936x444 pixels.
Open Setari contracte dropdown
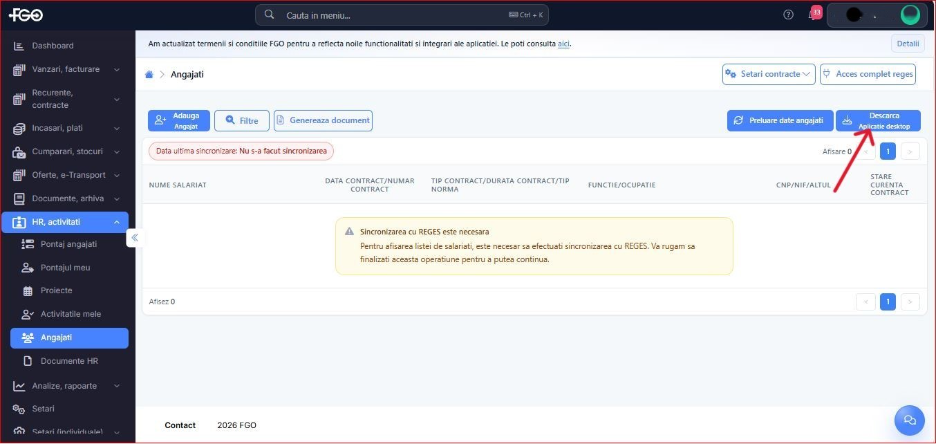(768, 75)
